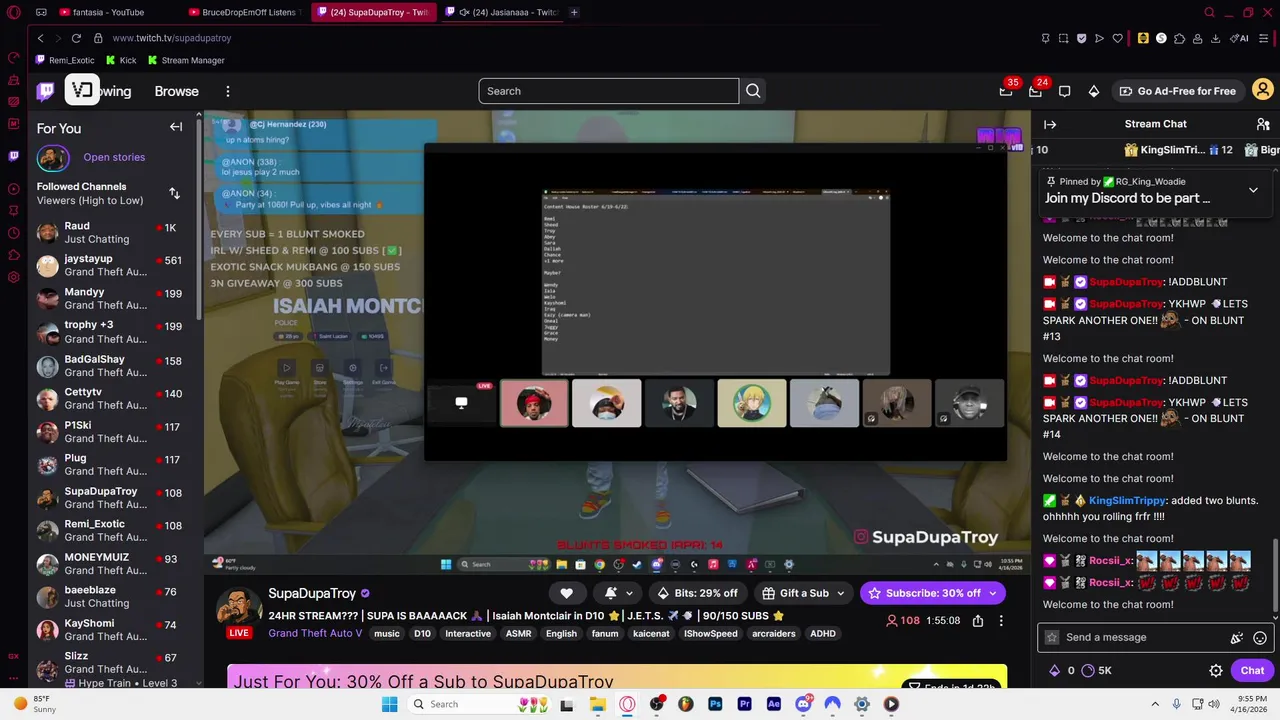Open the browser AI assistant icon
The width and height of the screenshot is (1280, 720).
(1241, 38)
